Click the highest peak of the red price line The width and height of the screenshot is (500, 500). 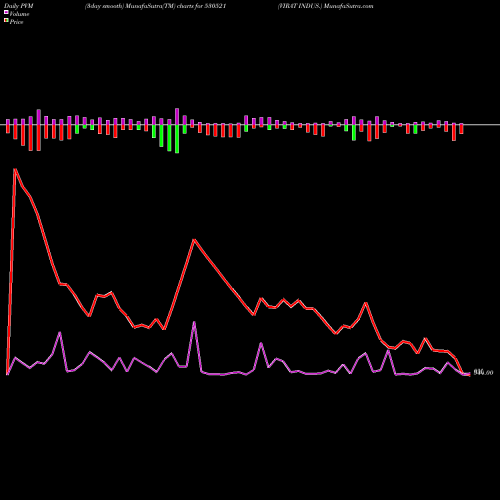click(15, 169)
